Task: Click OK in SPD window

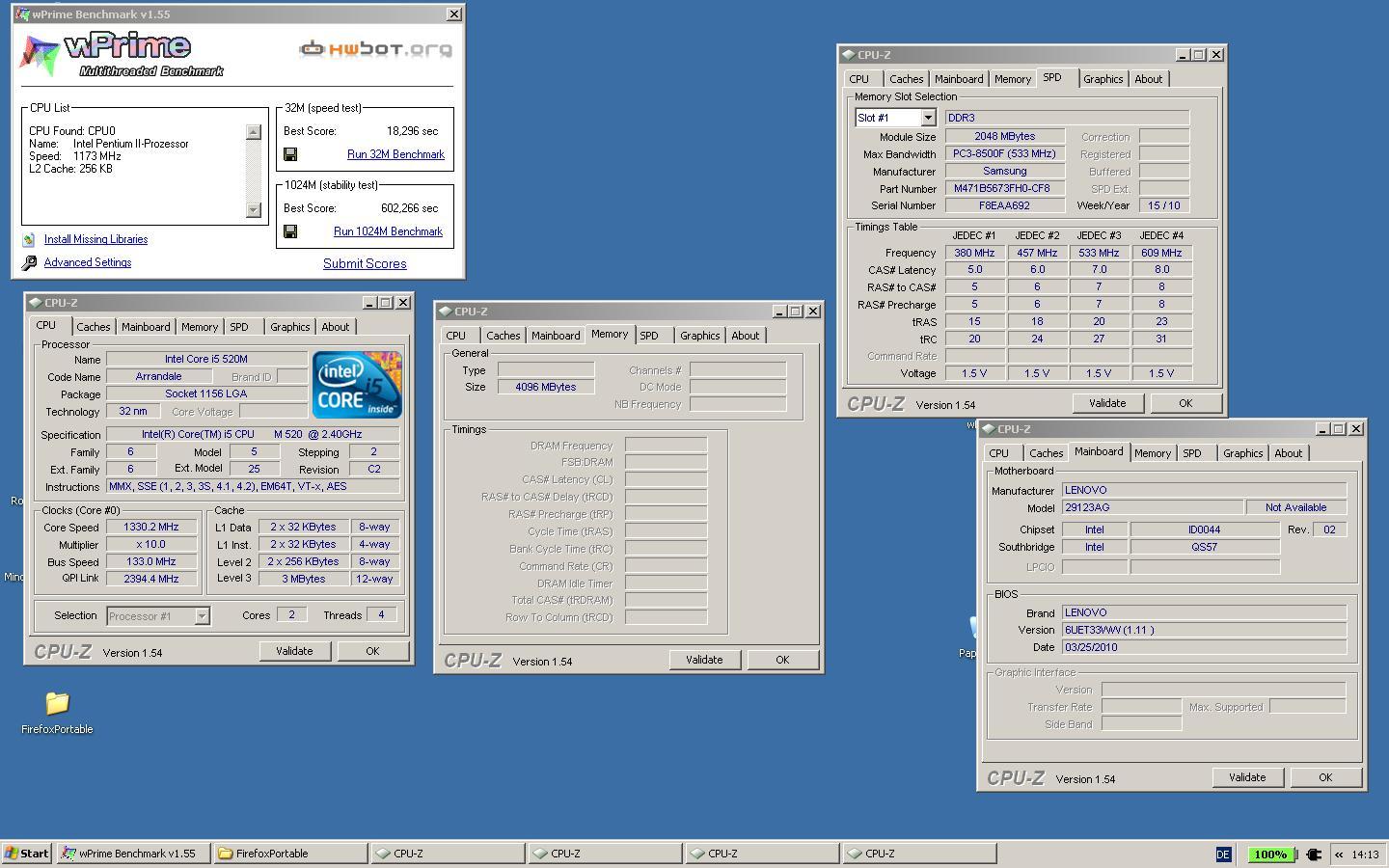Action: 1185,403
